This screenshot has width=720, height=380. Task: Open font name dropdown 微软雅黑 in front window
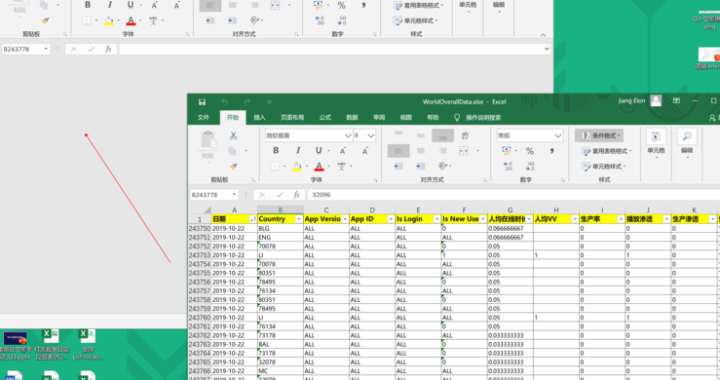click(348, 135)
